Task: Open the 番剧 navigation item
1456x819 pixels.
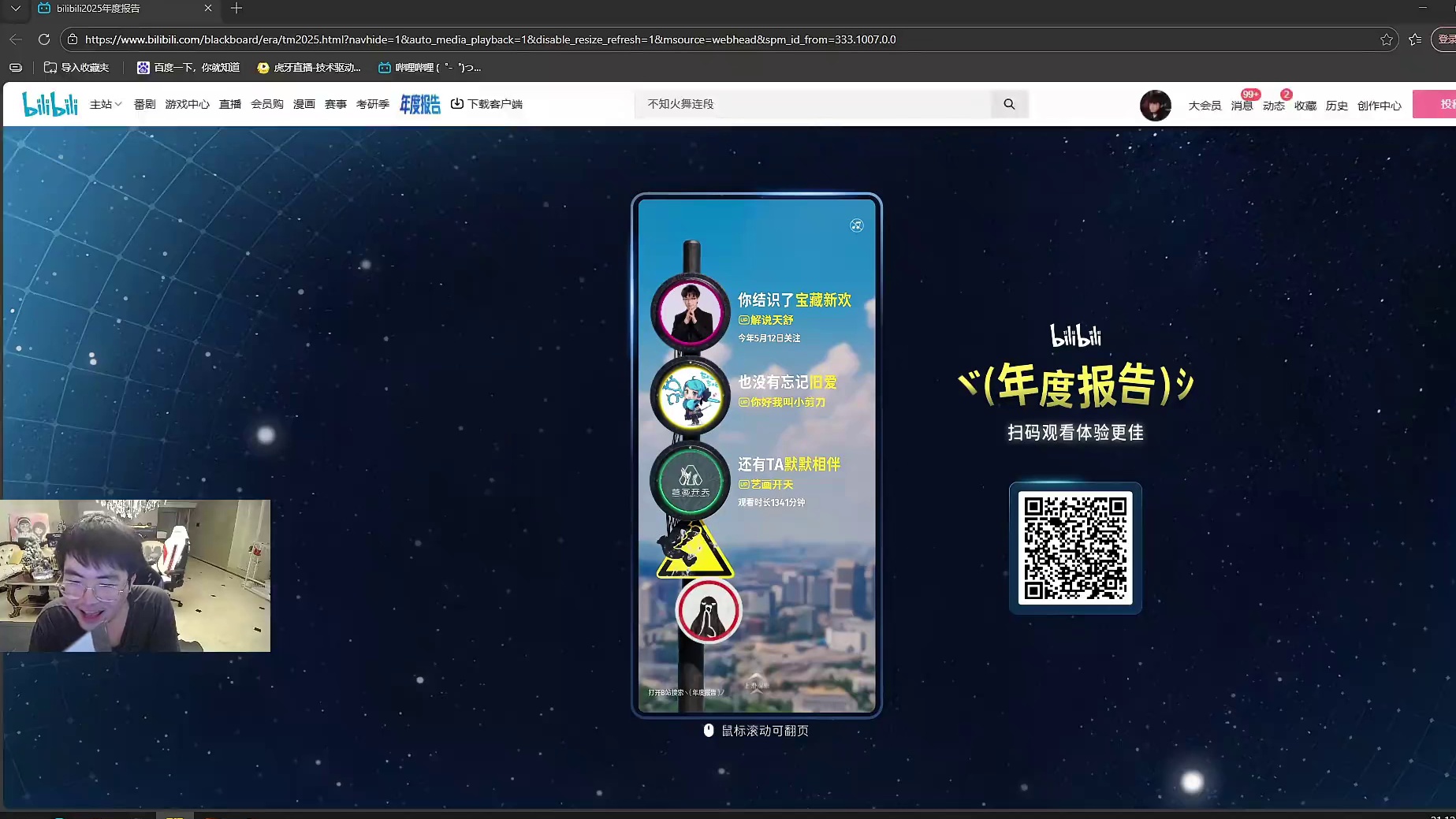Action: (x=144, y=104)
